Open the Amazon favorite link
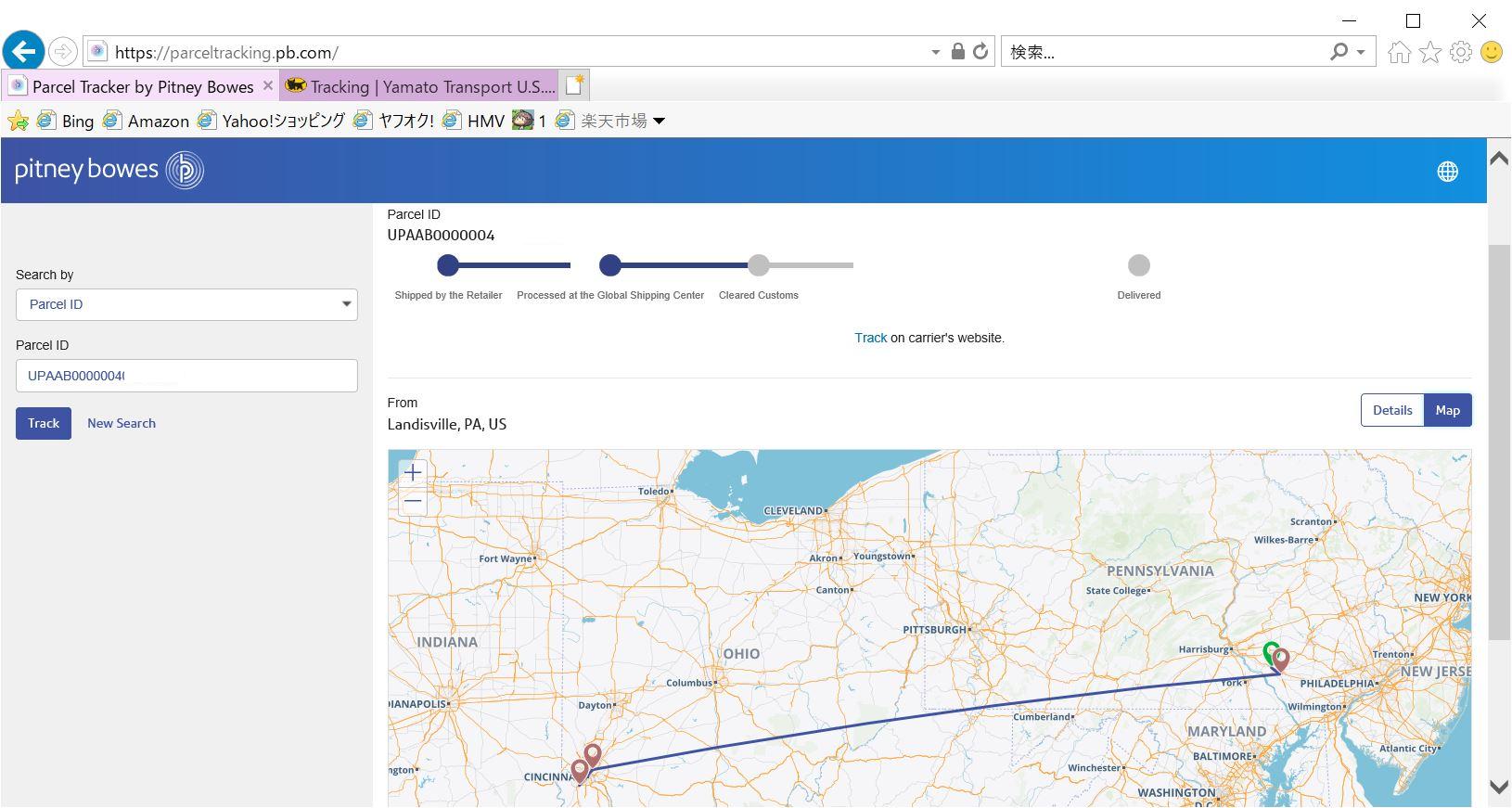The image size is (1512, 808). pyautogui.click(x=146, y=121)
